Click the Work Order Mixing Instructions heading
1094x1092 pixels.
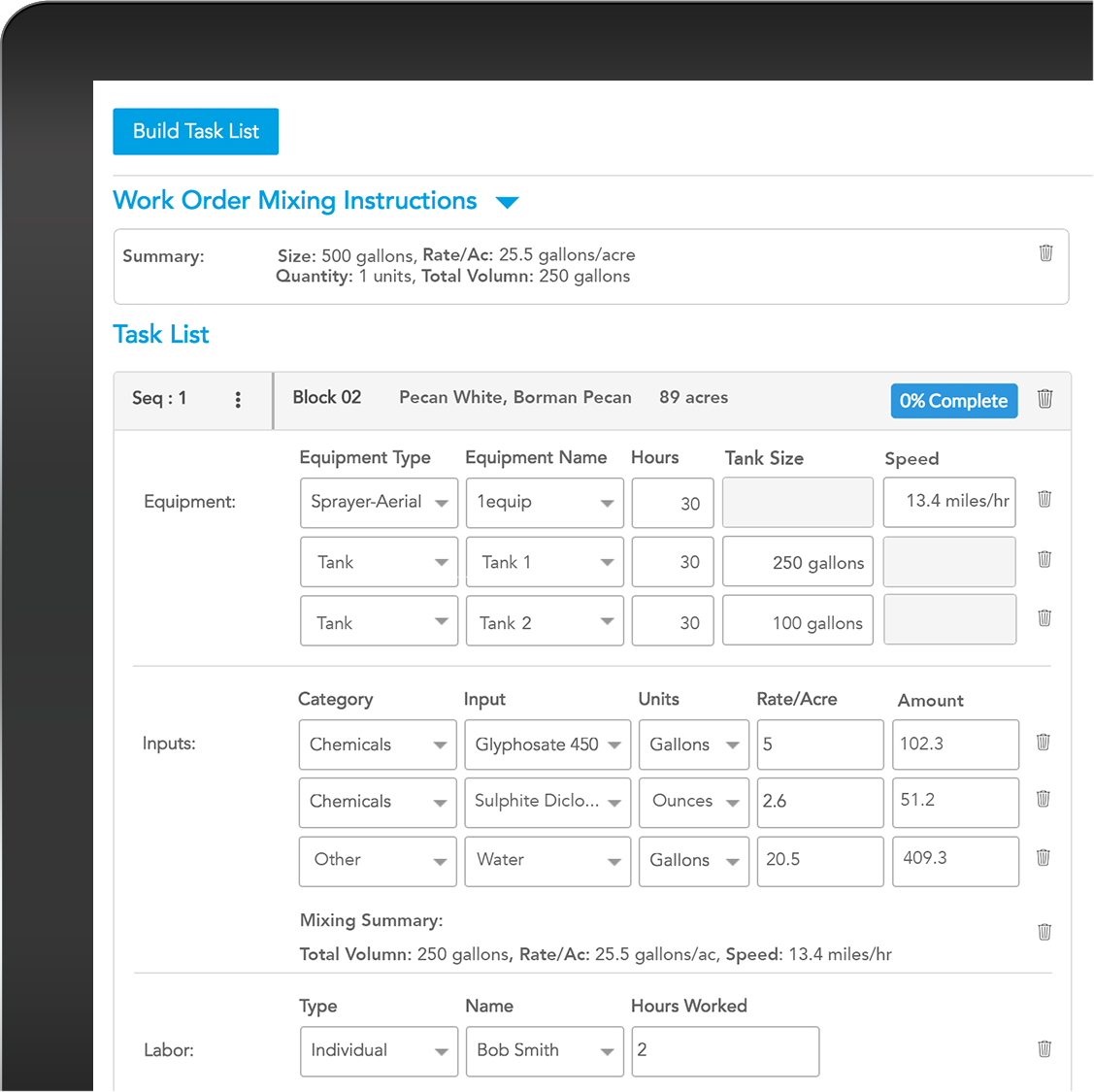click(x=294, y=201)
